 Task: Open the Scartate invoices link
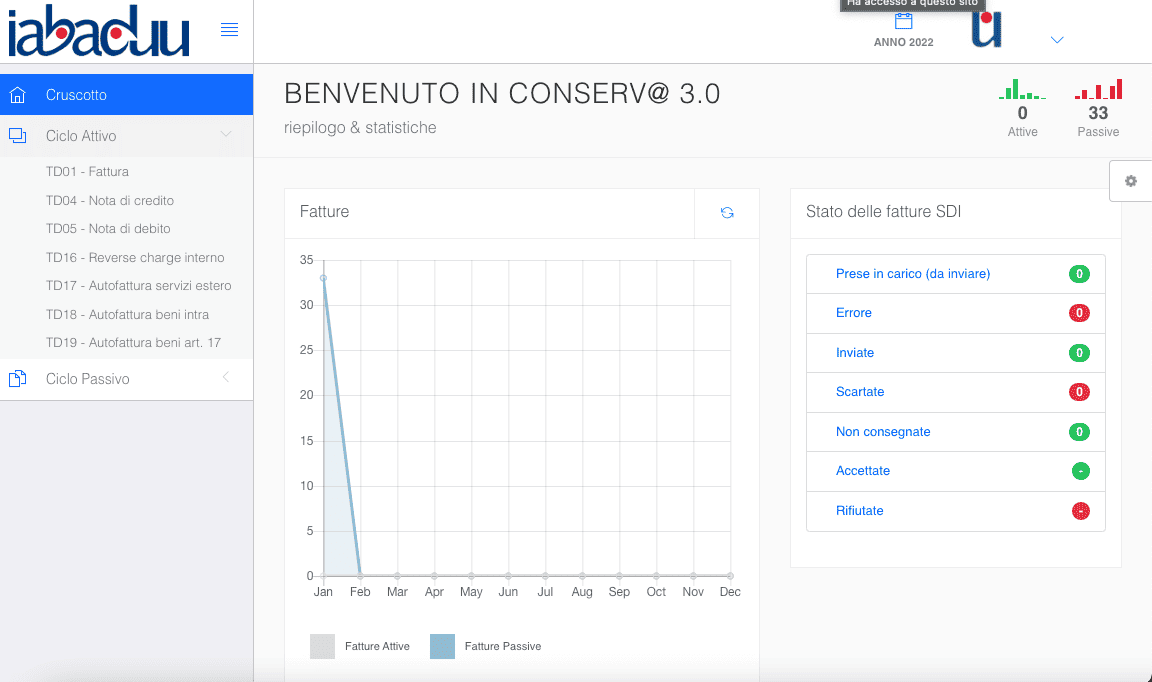click(x=859, y=392)
